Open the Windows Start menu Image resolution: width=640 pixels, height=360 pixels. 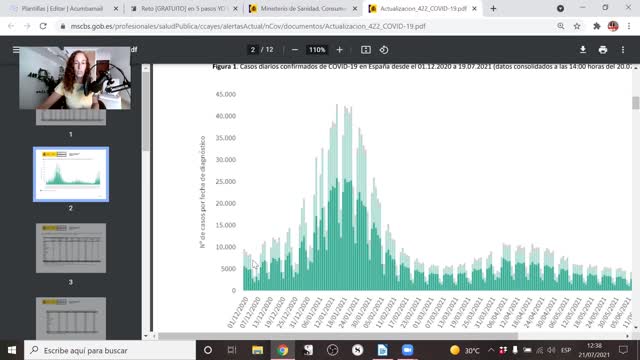[x=12, y=350]
